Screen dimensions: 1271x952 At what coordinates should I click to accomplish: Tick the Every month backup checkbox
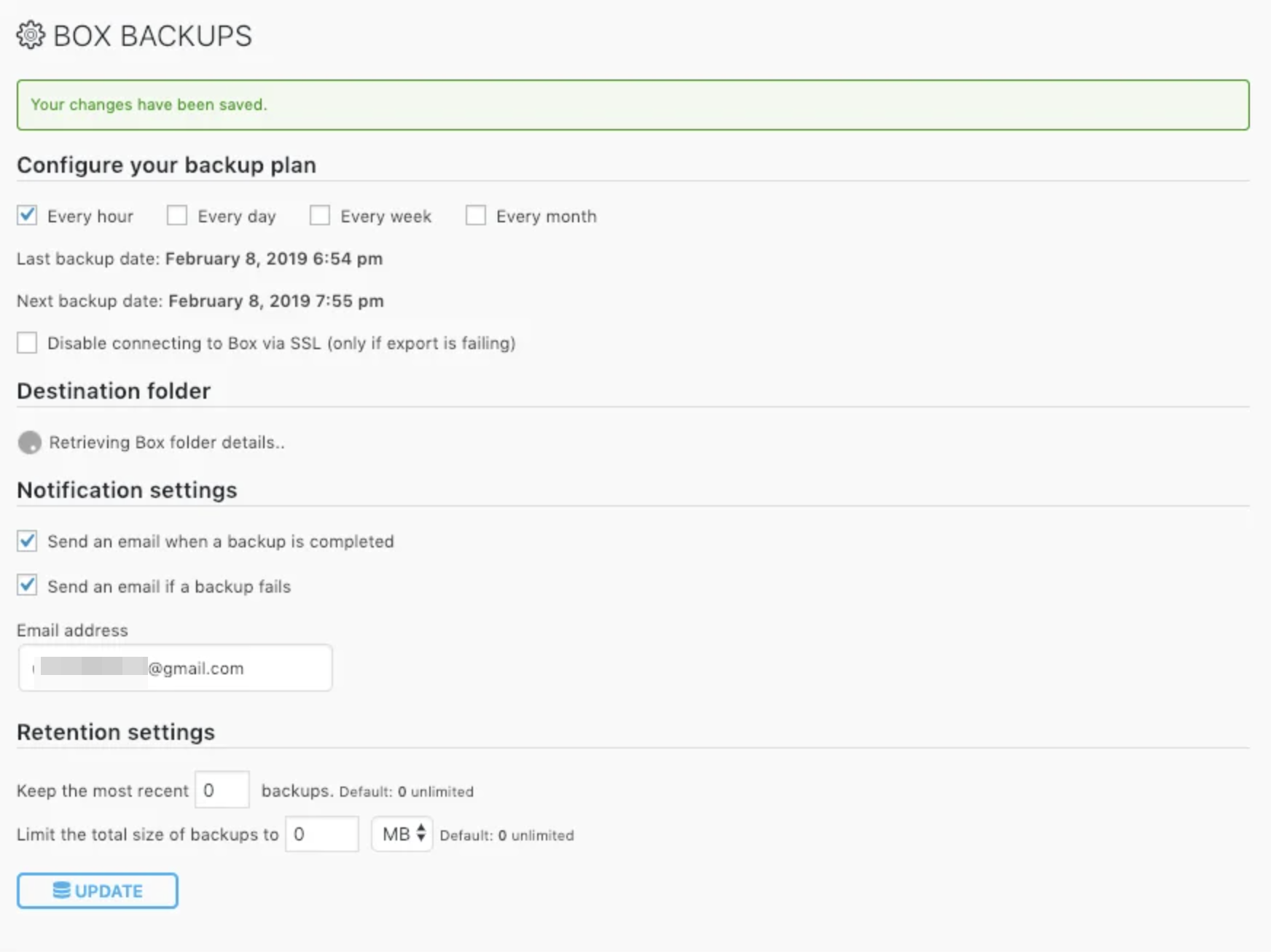click(476, 216)
